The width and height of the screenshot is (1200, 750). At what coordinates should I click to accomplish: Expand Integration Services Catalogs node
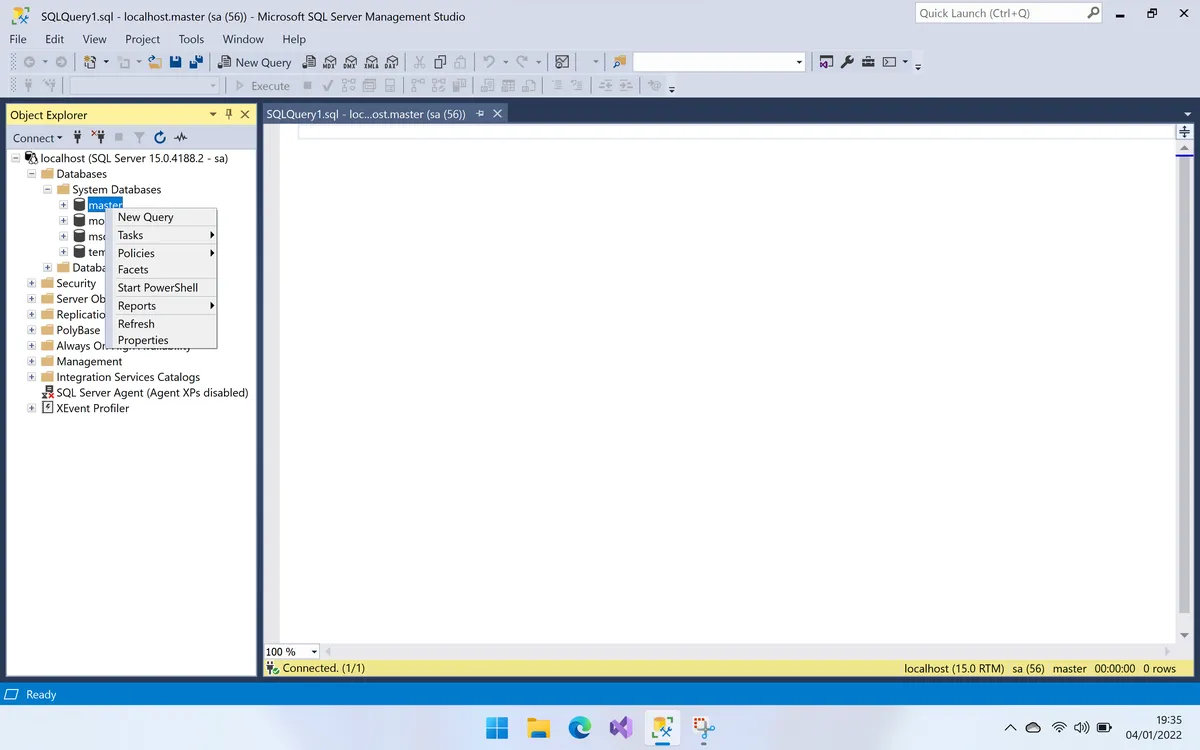pyautogui.click(x=32, y=377)
